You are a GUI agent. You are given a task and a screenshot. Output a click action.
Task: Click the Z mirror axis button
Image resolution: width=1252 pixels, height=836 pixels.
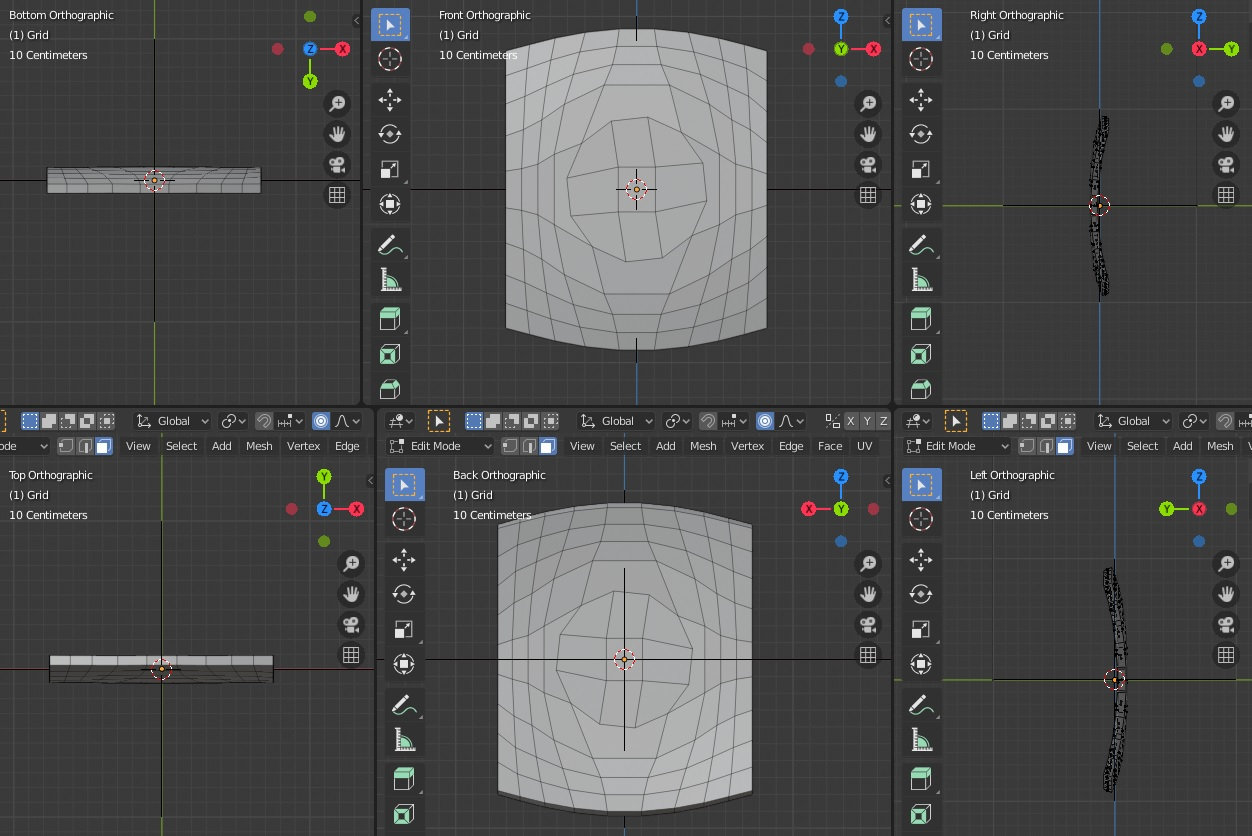883,421
